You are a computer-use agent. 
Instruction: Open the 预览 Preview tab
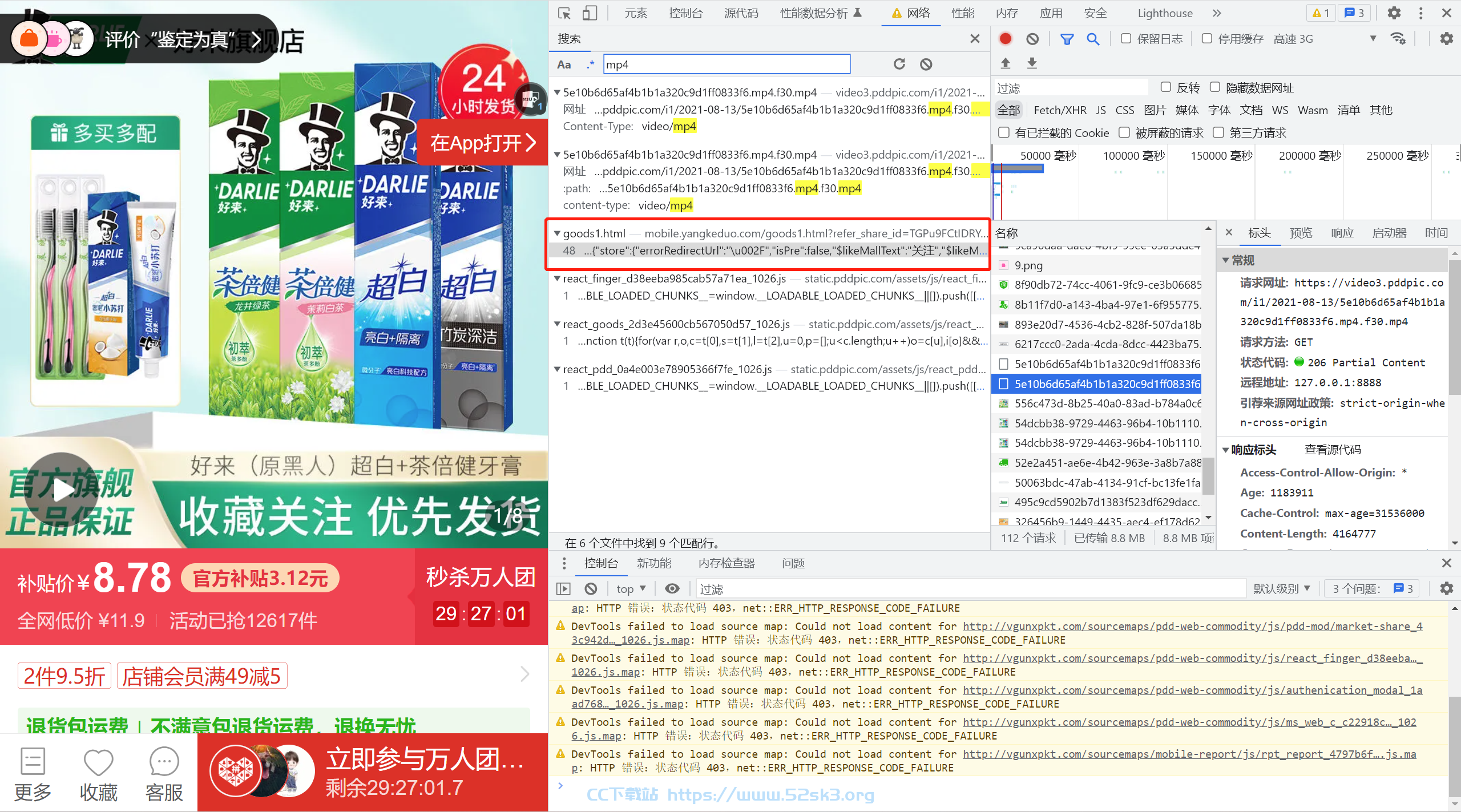click(1301, 233)
